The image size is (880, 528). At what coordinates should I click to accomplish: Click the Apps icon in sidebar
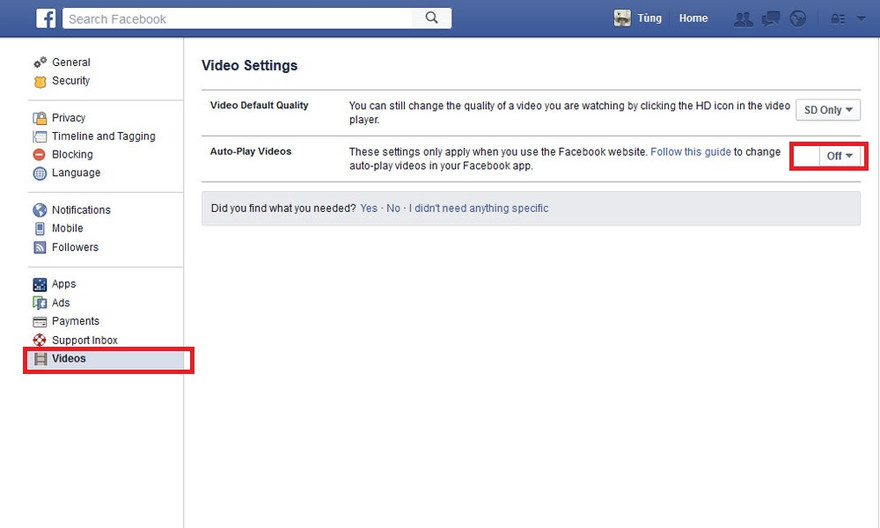[x=40, y=284]
